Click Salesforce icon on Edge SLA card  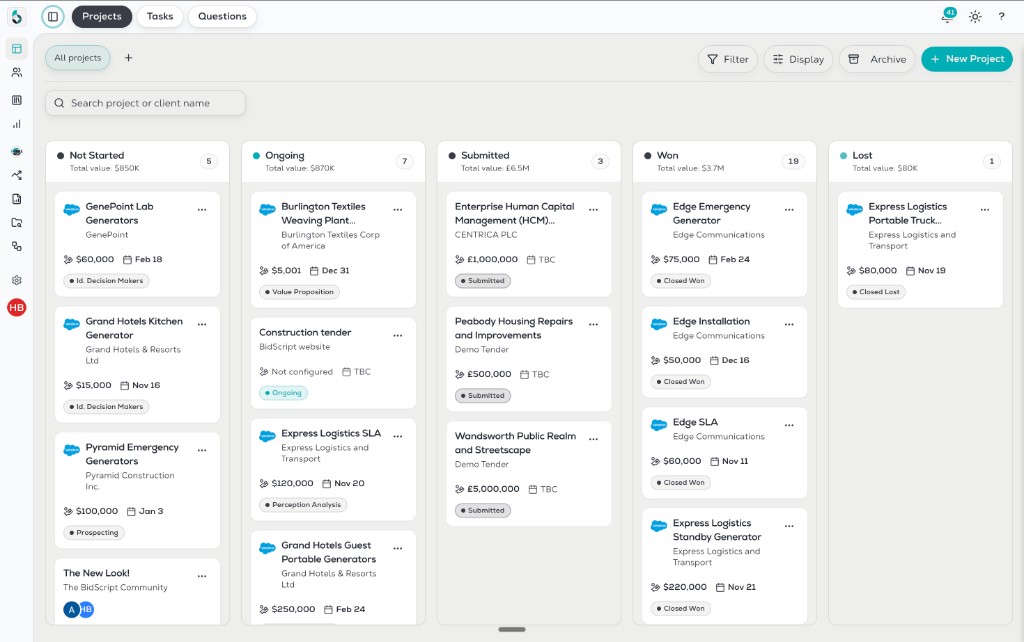(659, 425)
